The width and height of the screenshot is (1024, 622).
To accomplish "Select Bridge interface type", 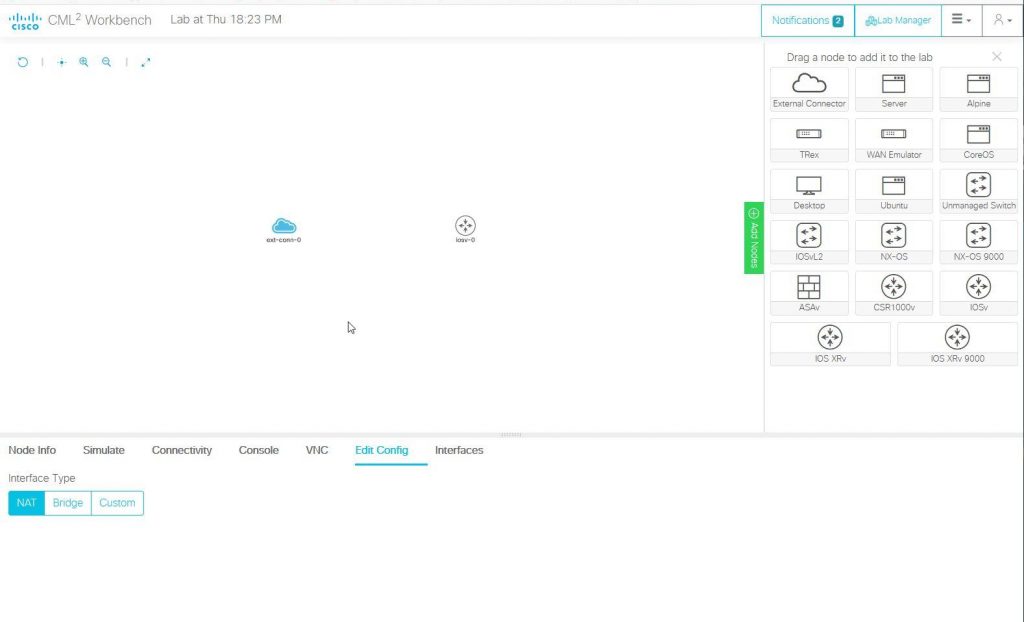I will pos(68,503).
